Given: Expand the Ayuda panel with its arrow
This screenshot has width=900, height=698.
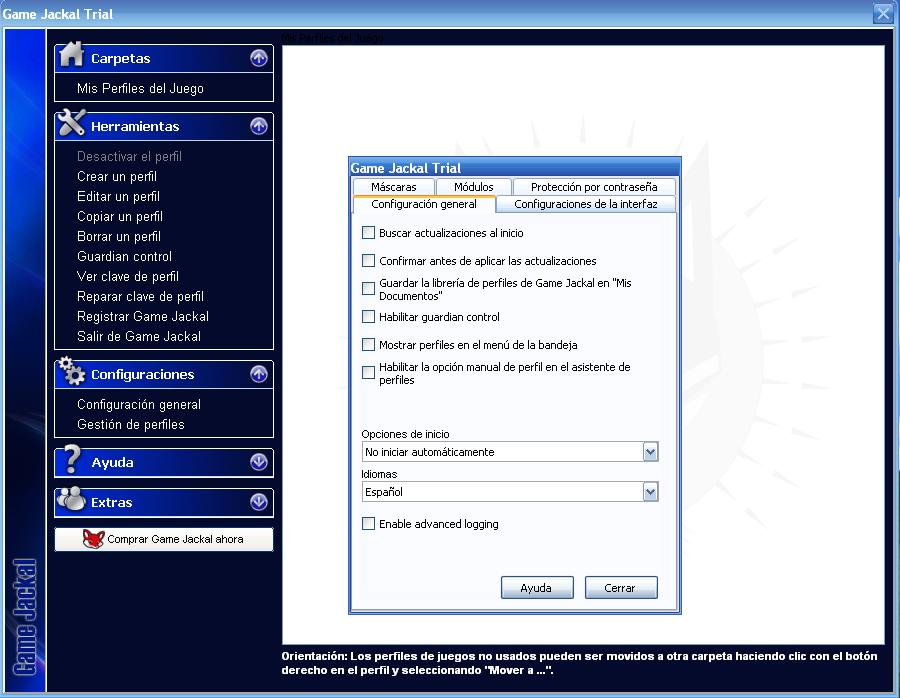Looking at the screenshot, I should coord(259,462).
